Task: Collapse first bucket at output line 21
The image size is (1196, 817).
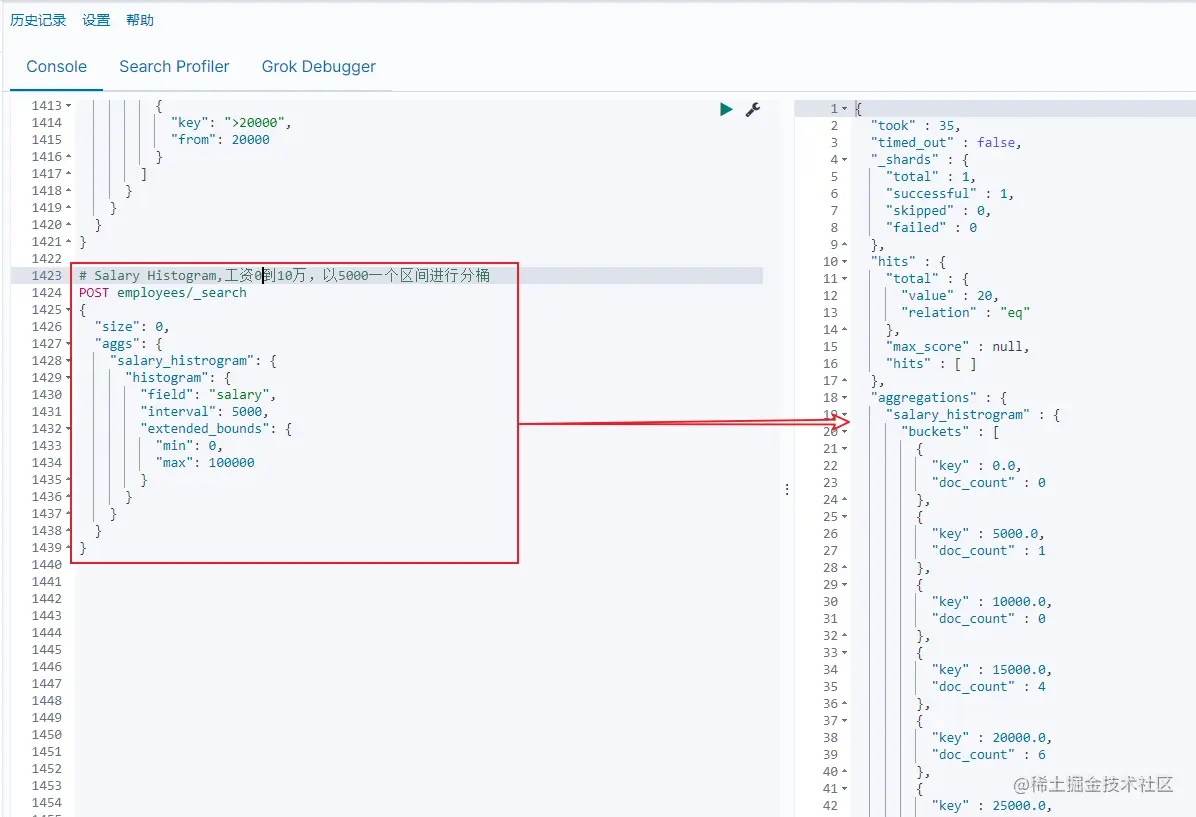Action: point(844,449)
